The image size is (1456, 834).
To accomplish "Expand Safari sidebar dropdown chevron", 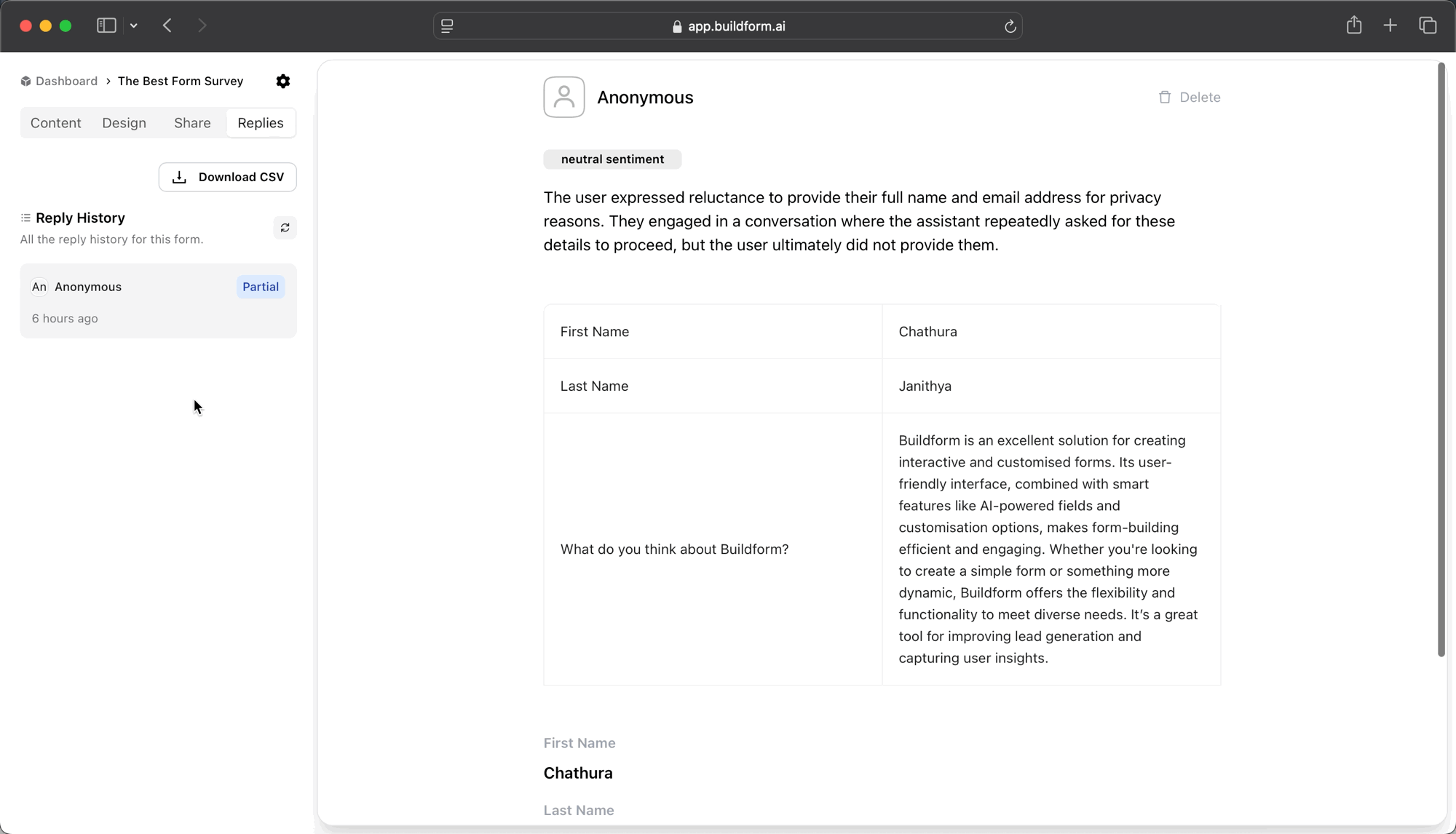I will [x=134, y=25].
